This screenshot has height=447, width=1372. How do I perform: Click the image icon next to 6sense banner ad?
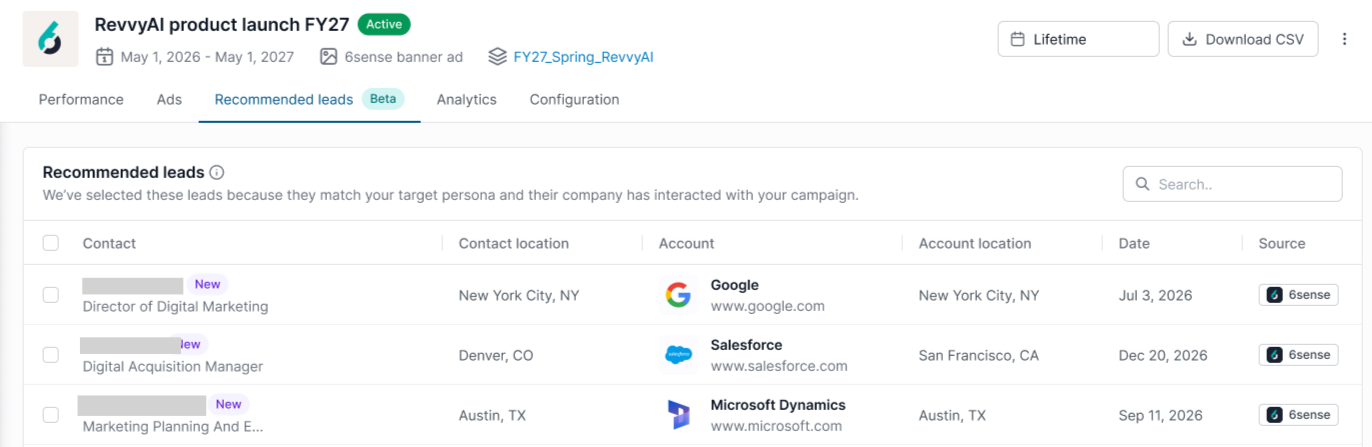point(328,57)
